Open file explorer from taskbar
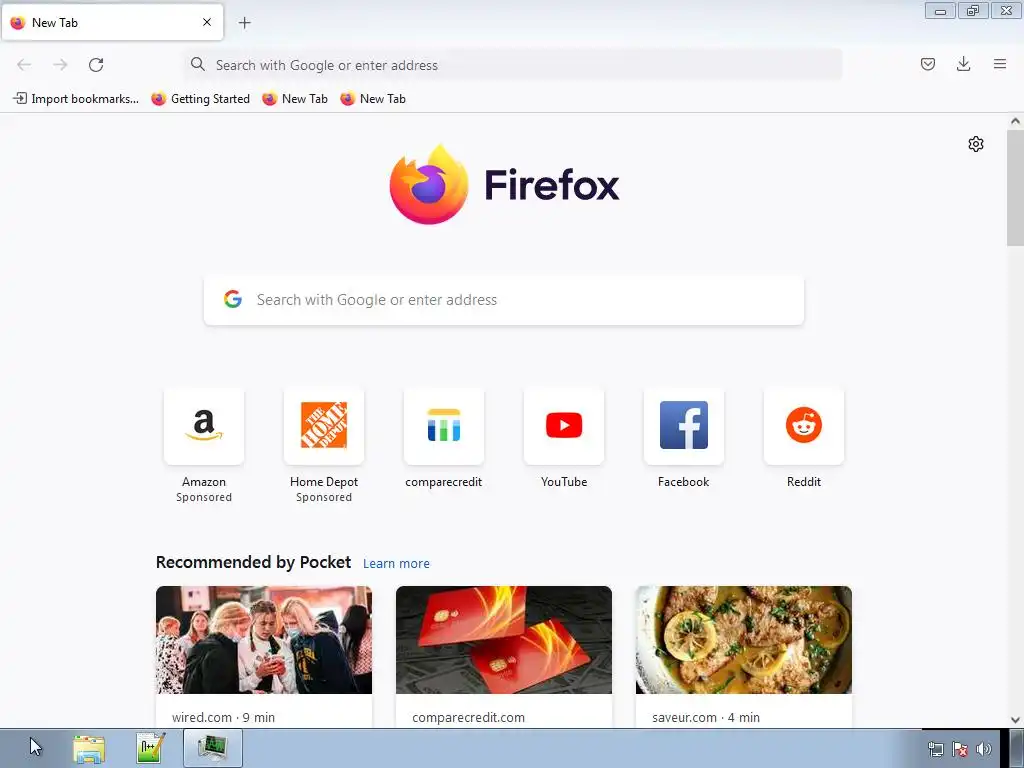This screenshot has width=1024, height=768. point(89,748)
